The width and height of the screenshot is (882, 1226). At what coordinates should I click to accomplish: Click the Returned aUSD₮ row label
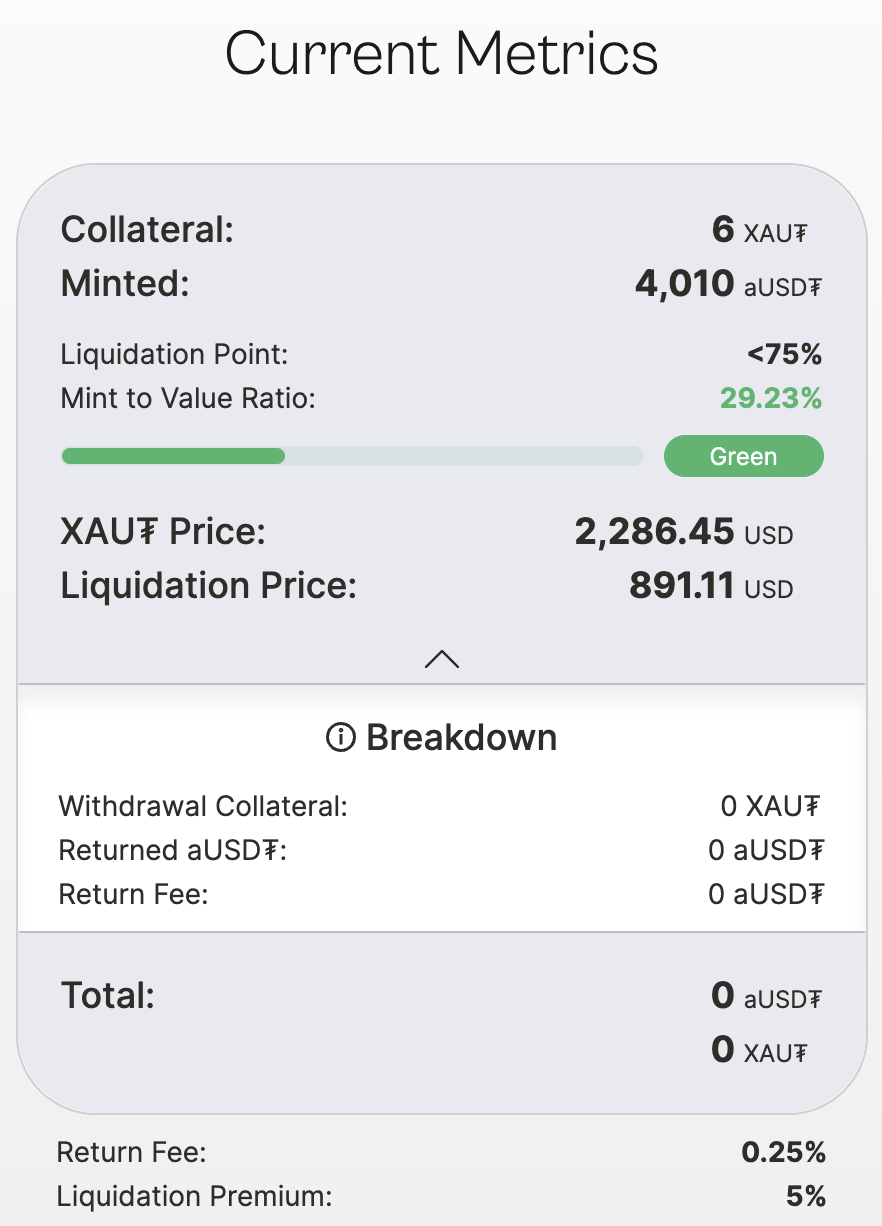(173, 850)
